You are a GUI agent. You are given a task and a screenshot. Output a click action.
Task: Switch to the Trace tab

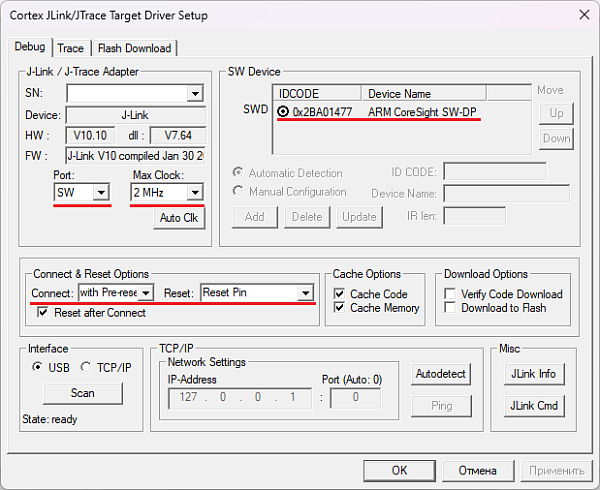coord(70,48)
